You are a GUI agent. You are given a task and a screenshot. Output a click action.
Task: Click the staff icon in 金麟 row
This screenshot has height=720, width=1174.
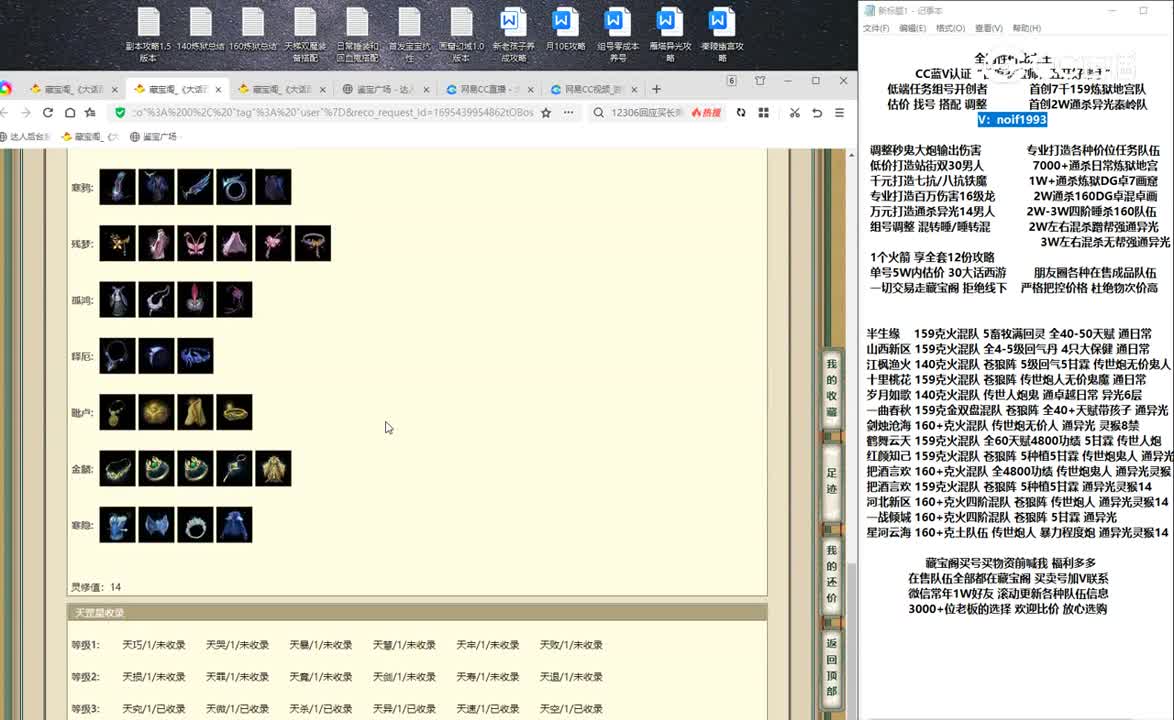[234, 469]
